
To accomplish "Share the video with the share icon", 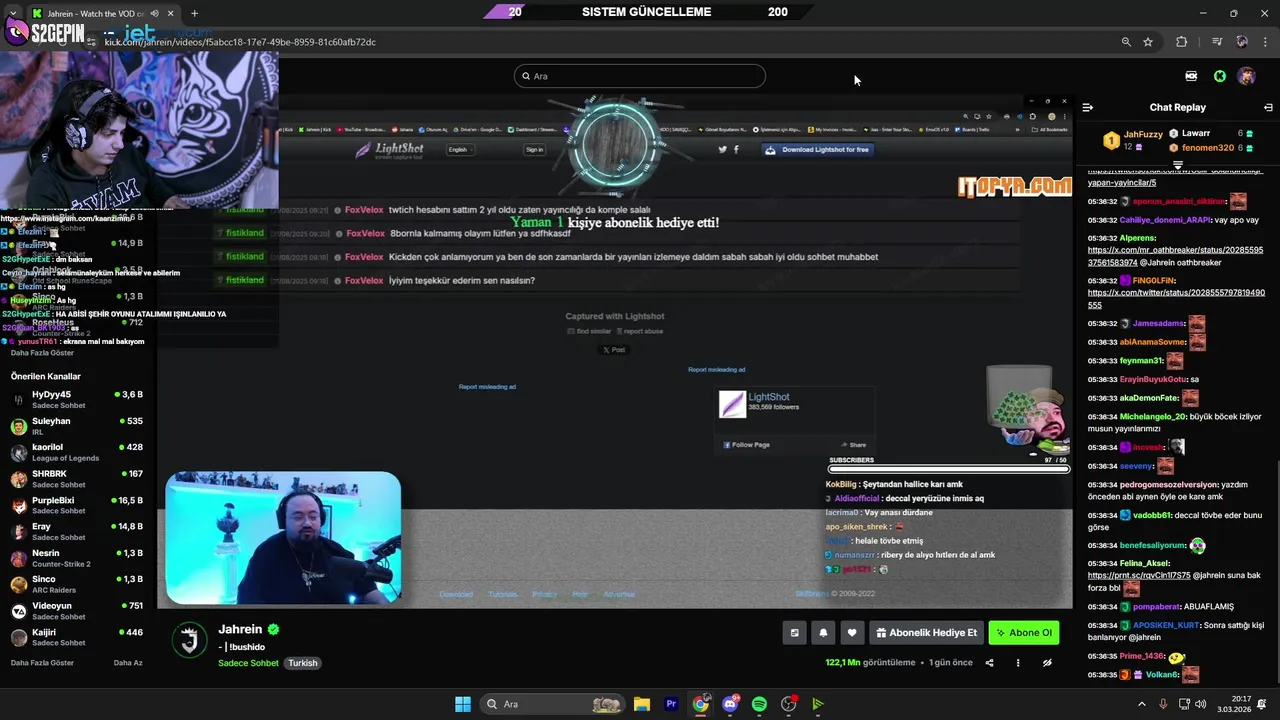I will [x=990, y=663].
